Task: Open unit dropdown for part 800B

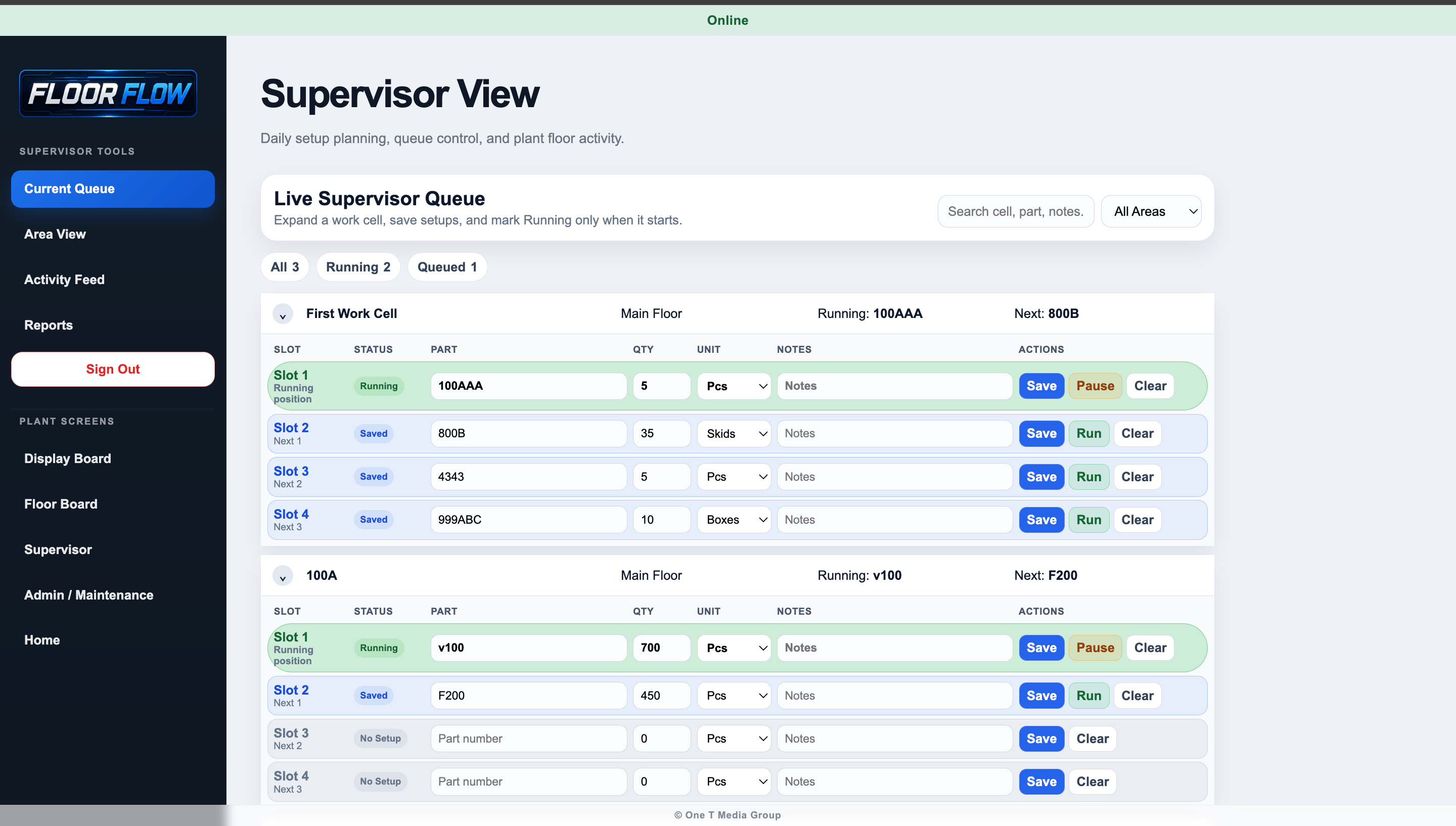Action: [734, 433]
